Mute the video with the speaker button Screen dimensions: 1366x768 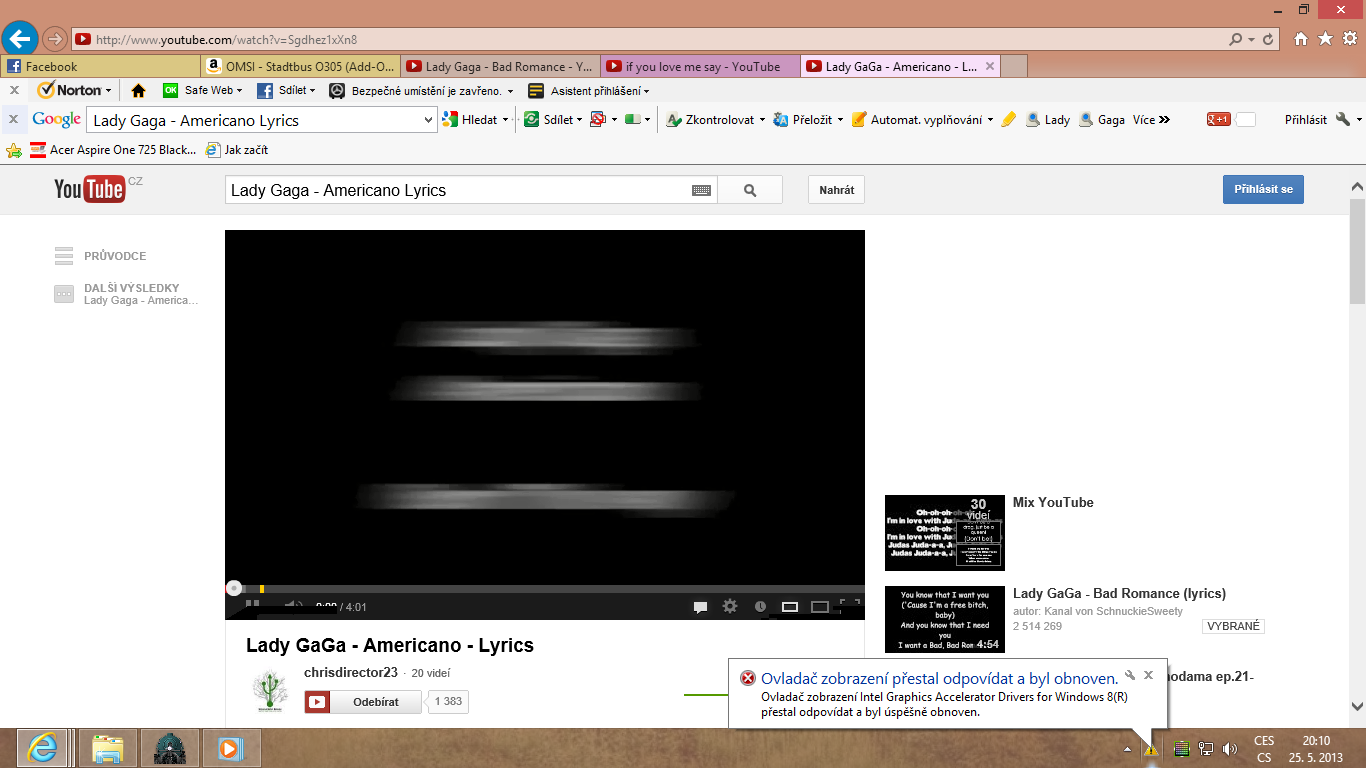(x=293, y=606)
